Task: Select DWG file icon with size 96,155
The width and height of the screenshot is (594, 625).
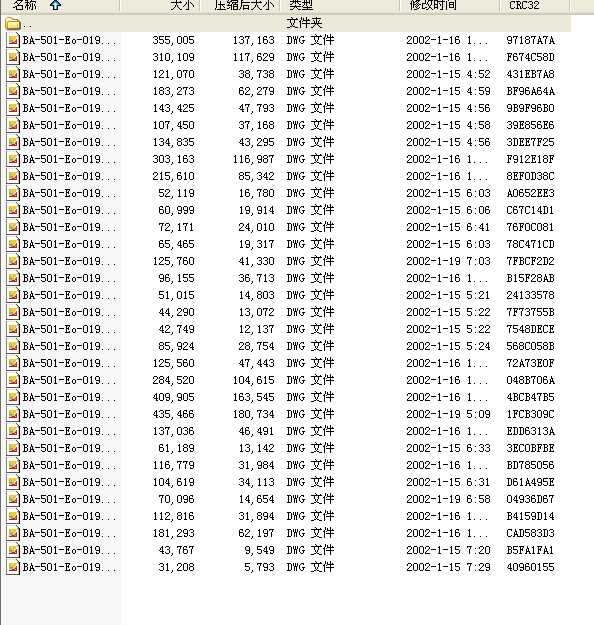Action: tap(13, 278)
